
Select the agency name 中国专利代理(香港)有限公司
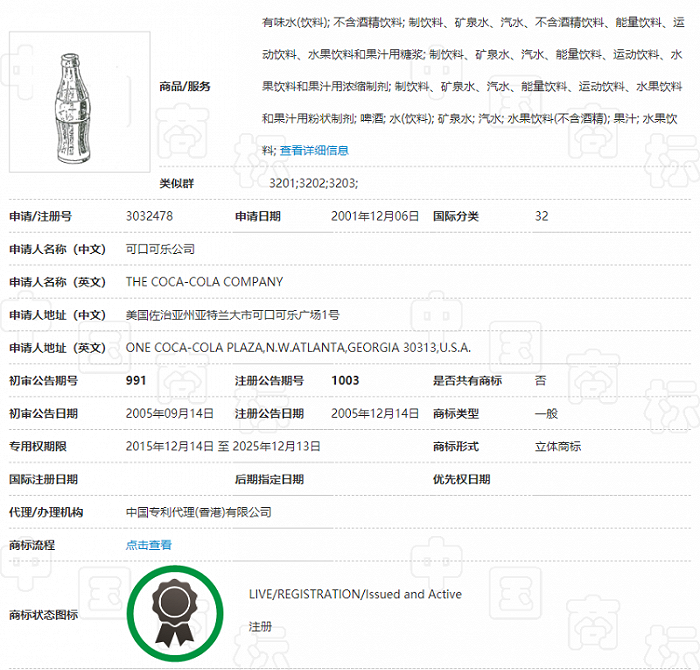(199, 512)
